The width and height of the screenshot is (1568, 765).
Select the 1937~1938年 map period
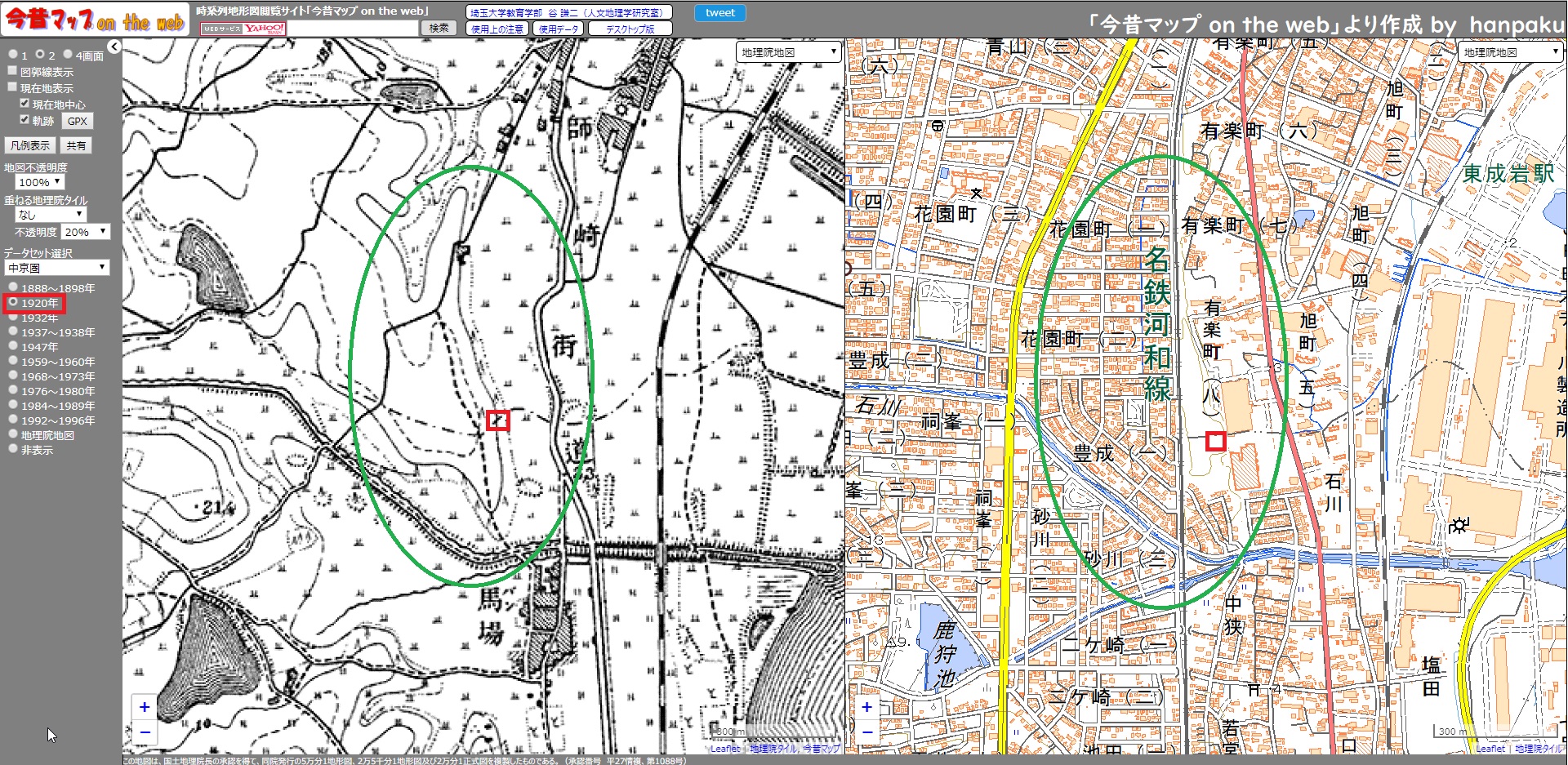(x=13, y=331)
